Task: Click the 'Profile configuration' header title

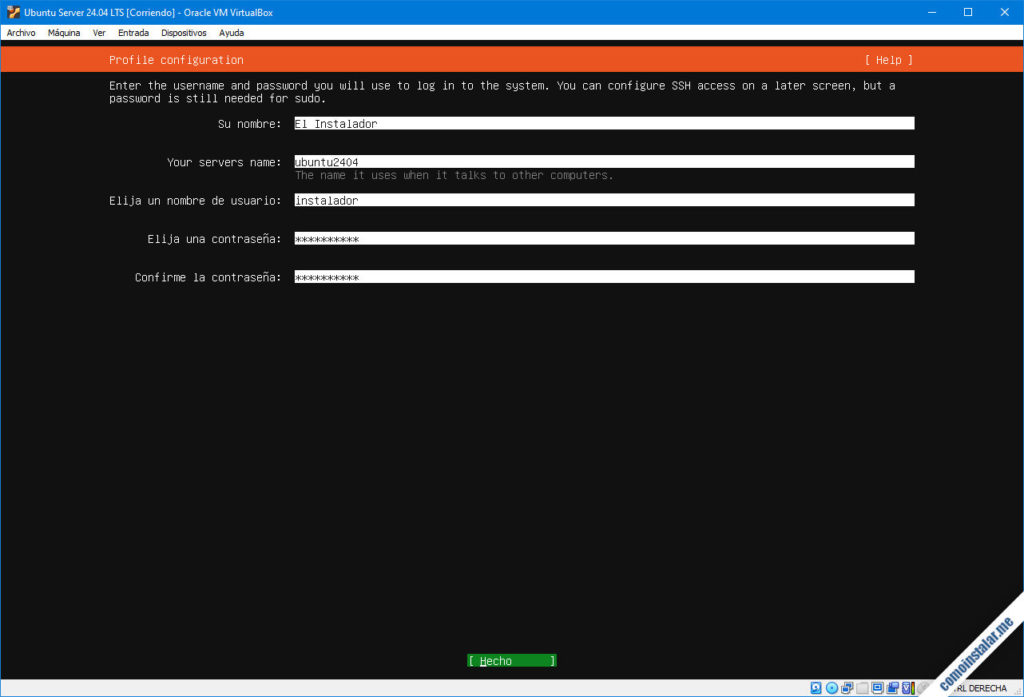Action: click(176, 60)
